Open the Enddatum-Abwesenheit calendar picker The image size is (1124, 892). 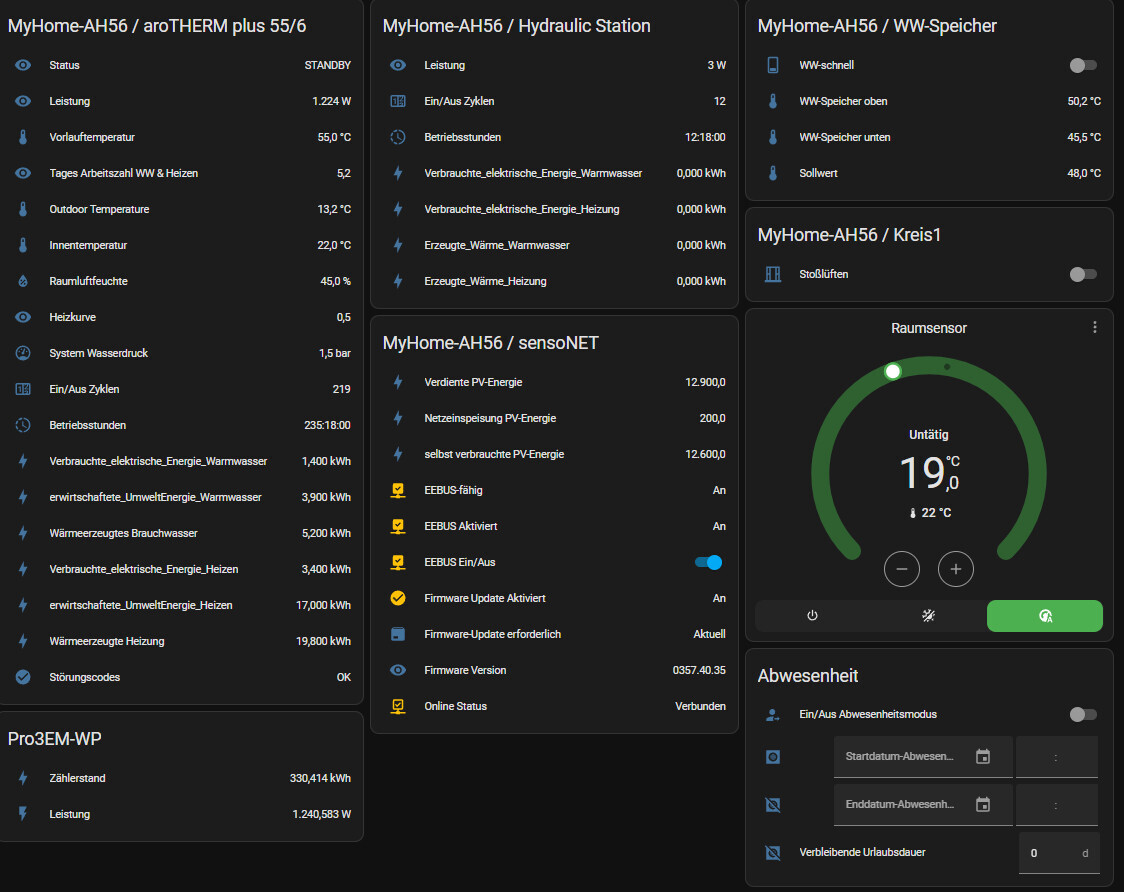click(983, 804)
